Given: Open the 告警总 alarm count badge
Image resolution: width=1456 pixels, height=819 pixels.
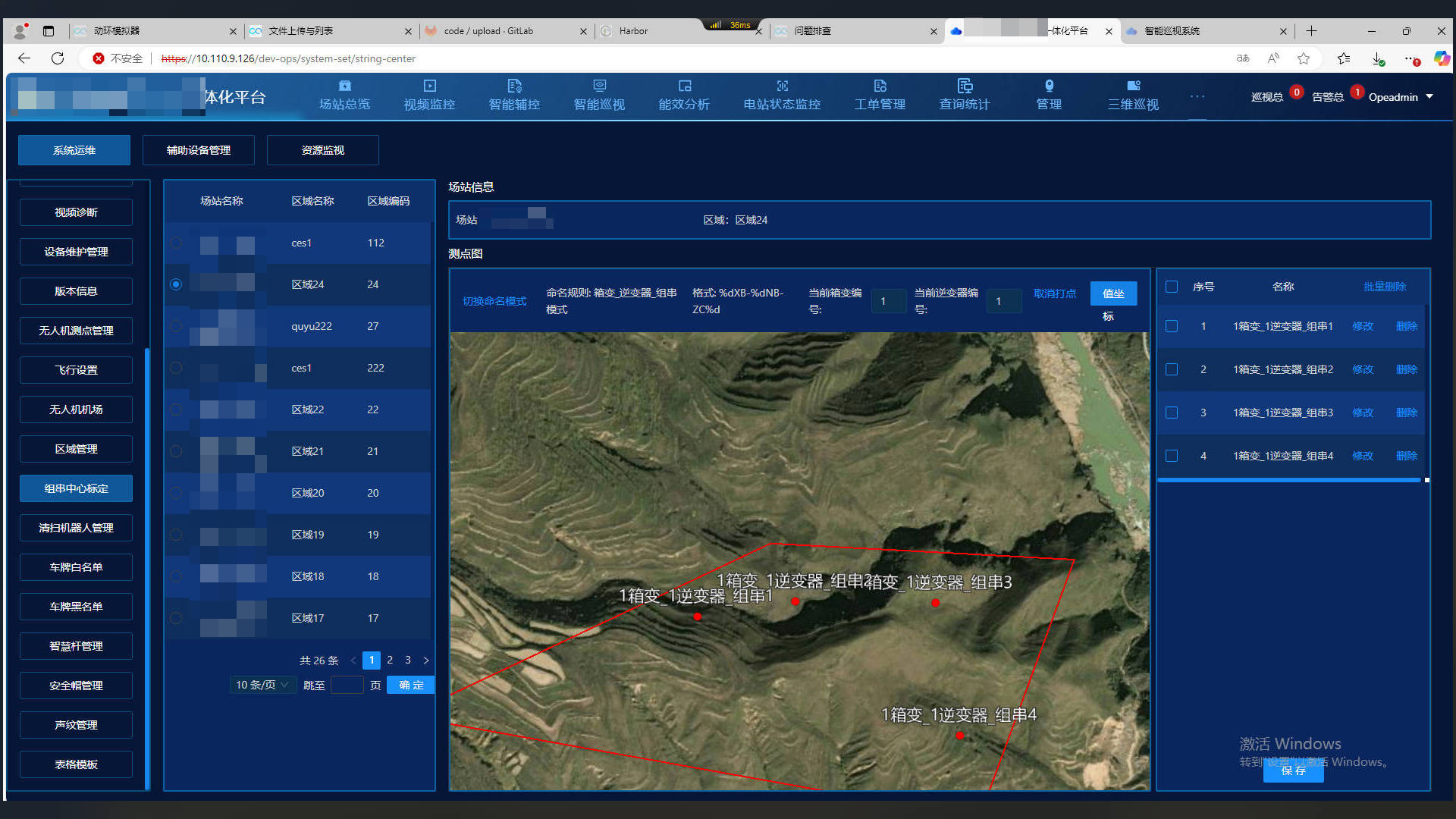Looking at the screenshot, I should point(1357,92).
